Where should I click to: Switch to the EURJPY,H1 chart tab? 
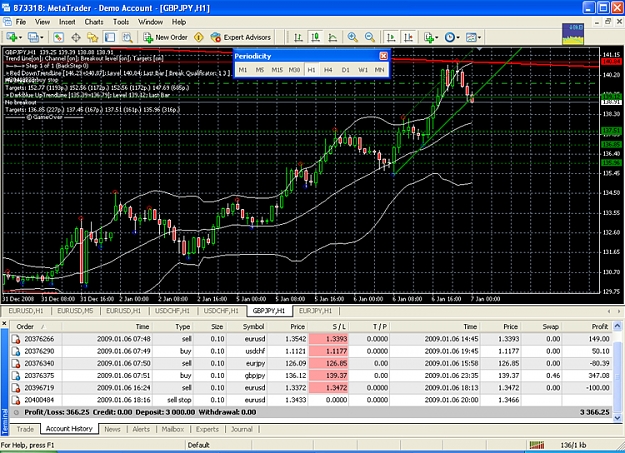tap(315, 311)
